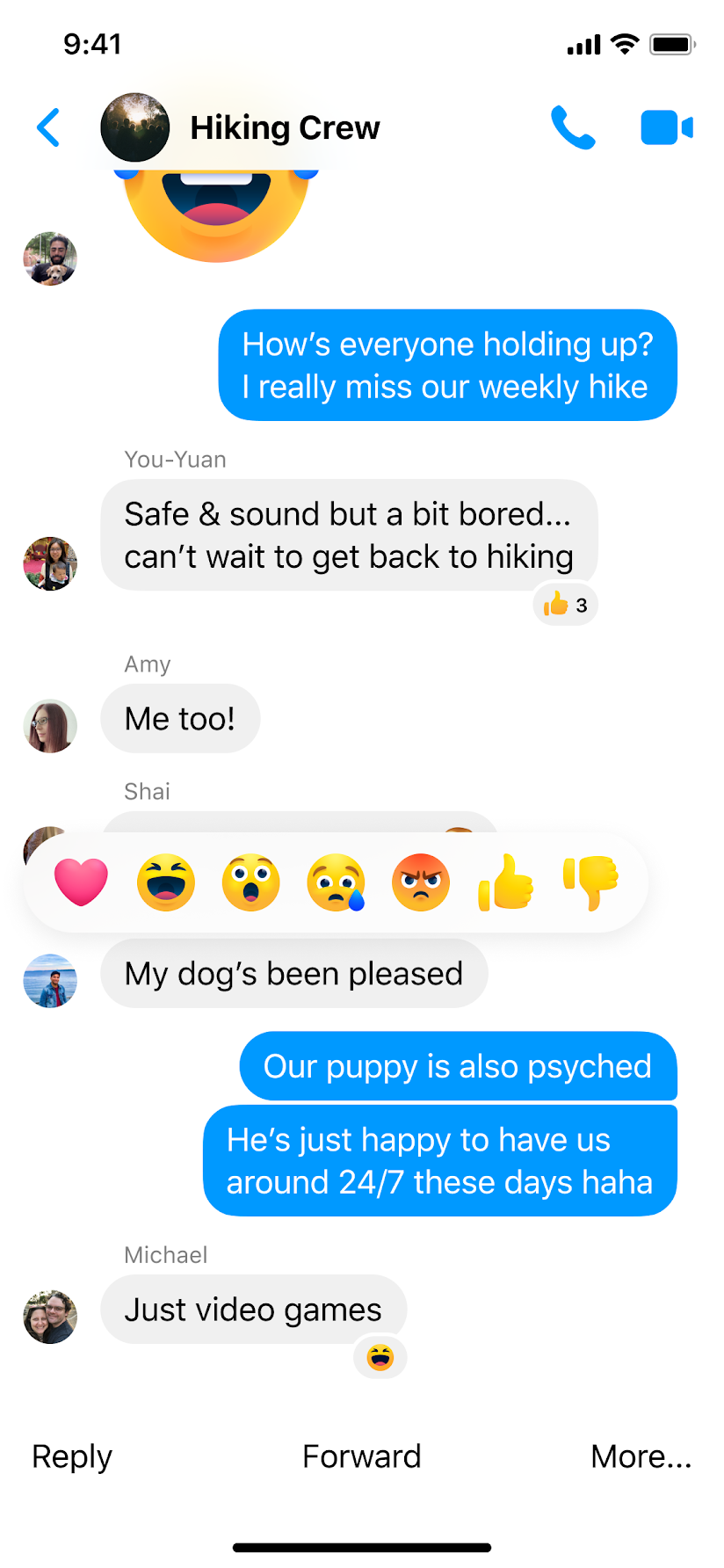Start a video call using the camera icon

(667, 127)
